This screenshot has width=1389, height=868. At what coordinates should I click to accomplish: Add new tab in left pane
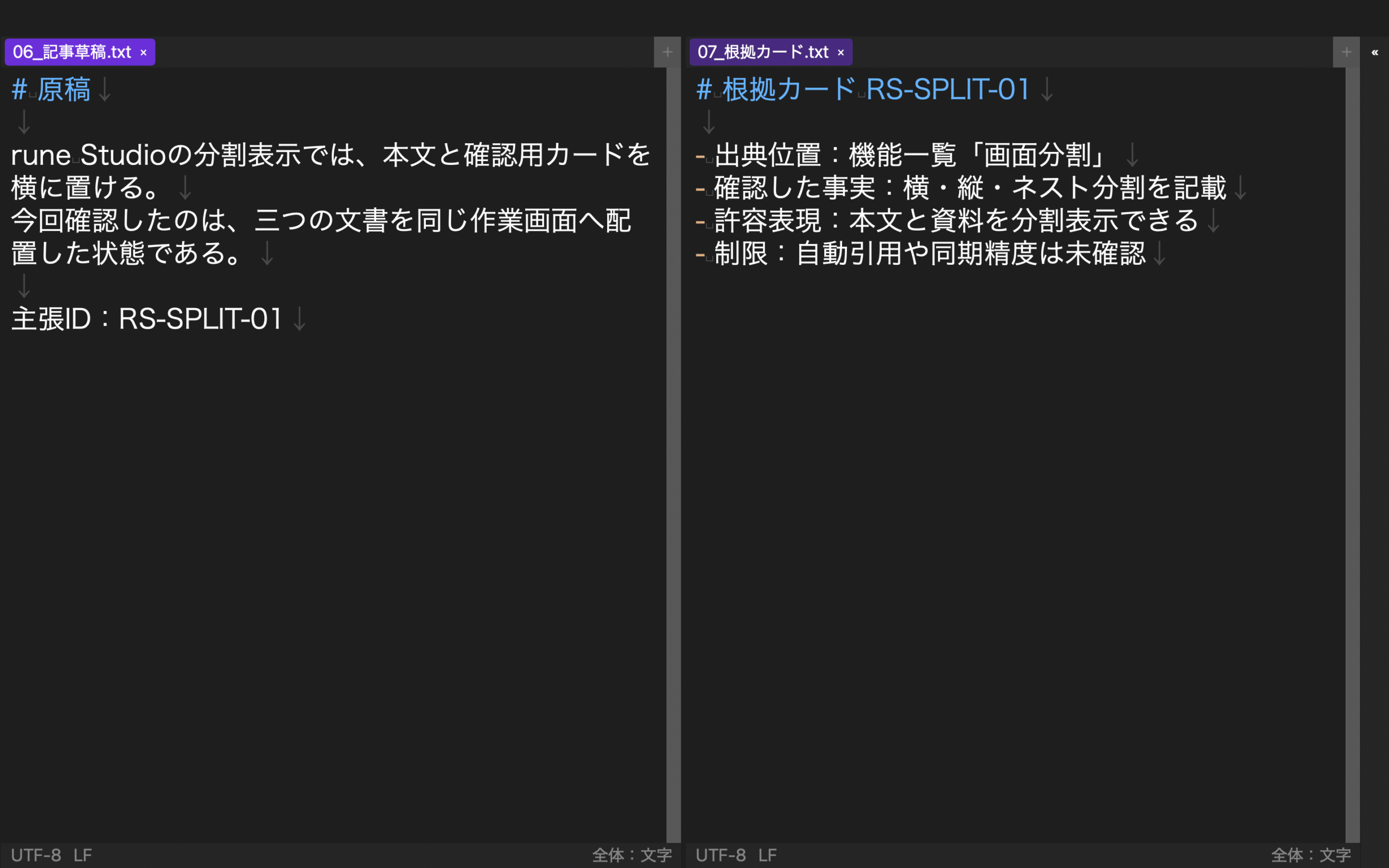pos(667,52)
